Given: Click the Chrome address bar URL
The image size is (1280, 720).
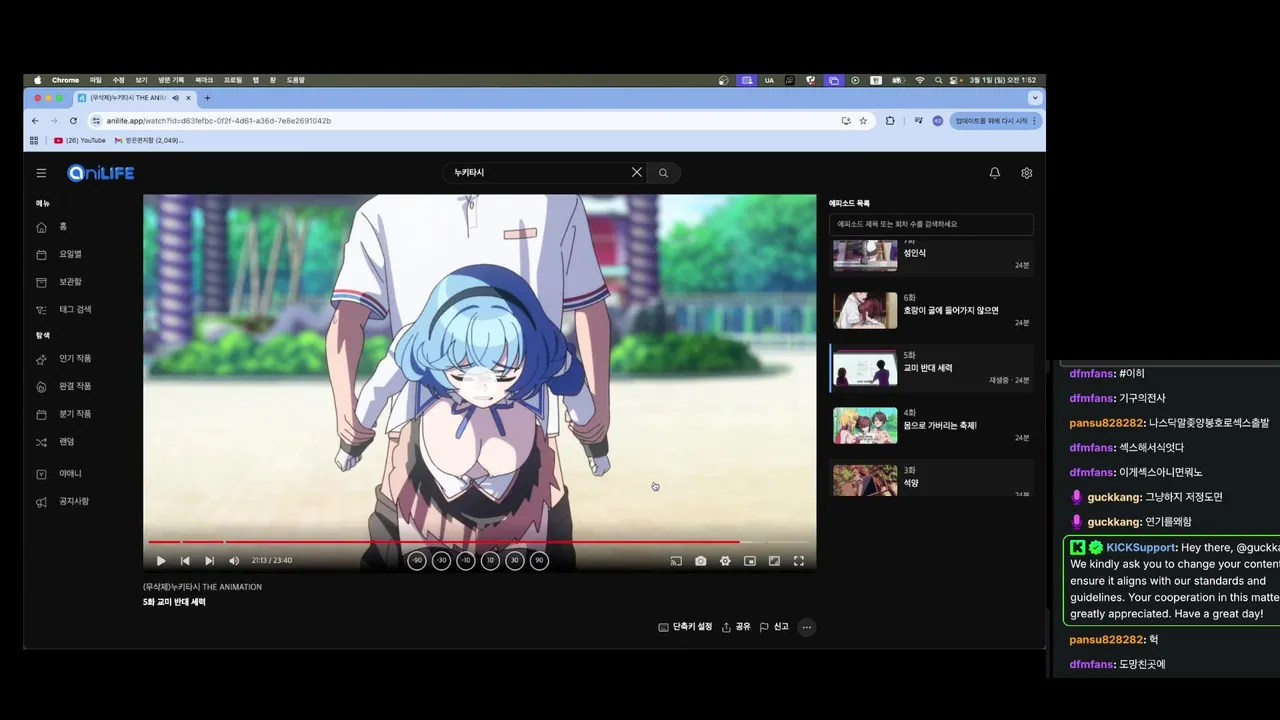Looking at the screenshot, I should [218, 121].
